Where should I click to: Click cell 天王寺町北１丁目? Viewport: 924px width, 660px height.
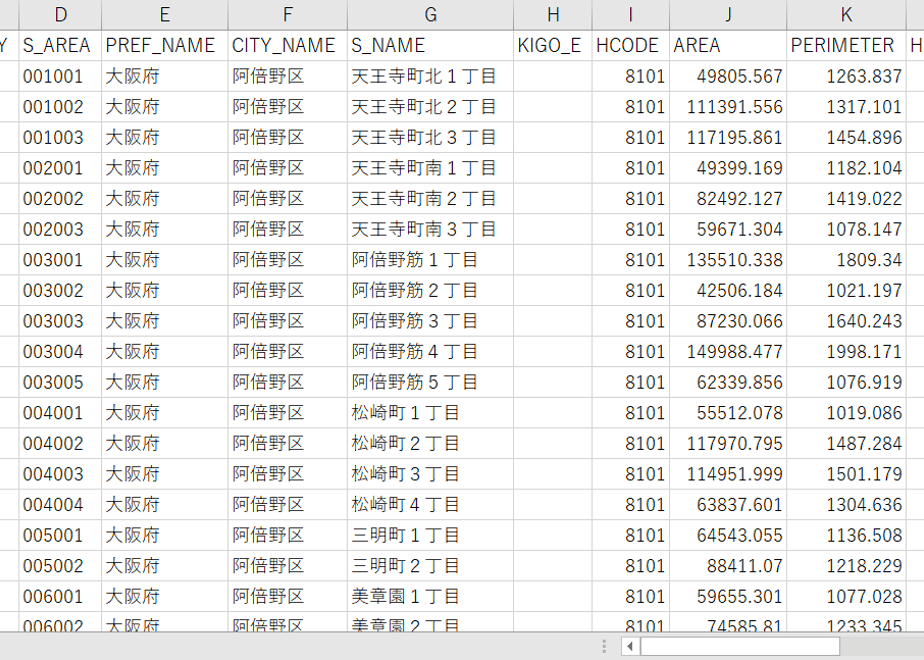(x=430, y=76)
